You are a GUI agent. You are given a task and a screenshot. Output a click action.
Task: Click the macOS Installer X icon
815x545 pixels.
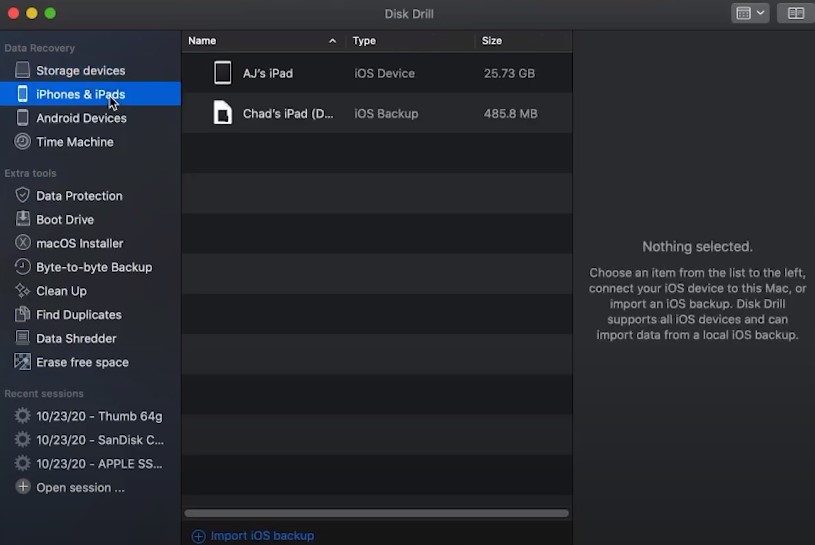click(22, 243)
